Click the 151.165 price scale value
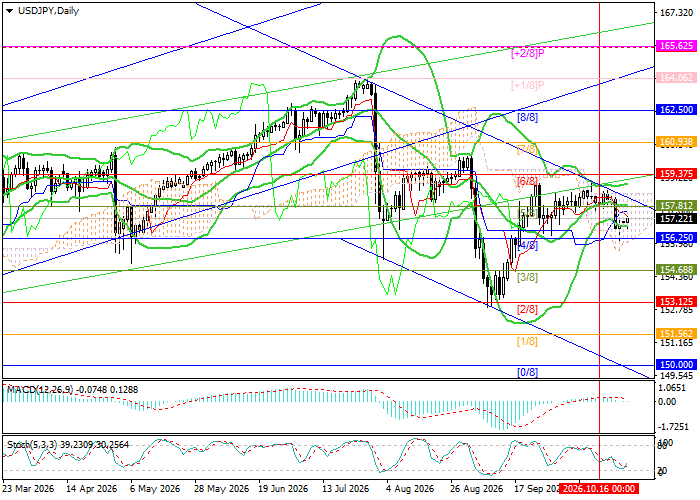This screenshot has width=700, height=500. coord(676,342)
